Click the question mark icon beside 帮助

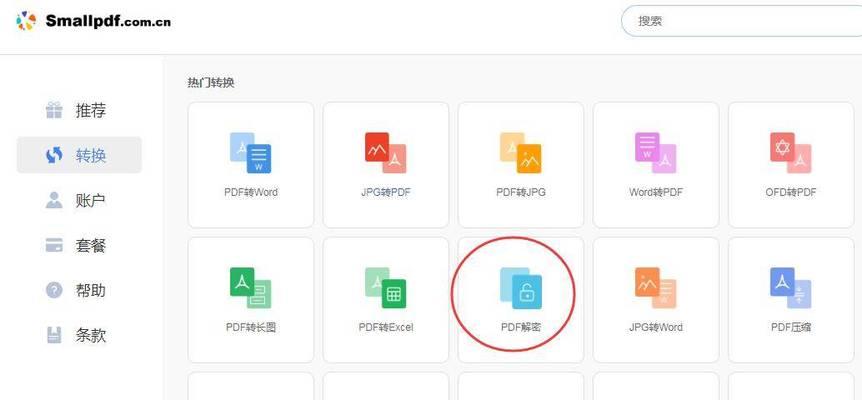click(x=54, y=290)
